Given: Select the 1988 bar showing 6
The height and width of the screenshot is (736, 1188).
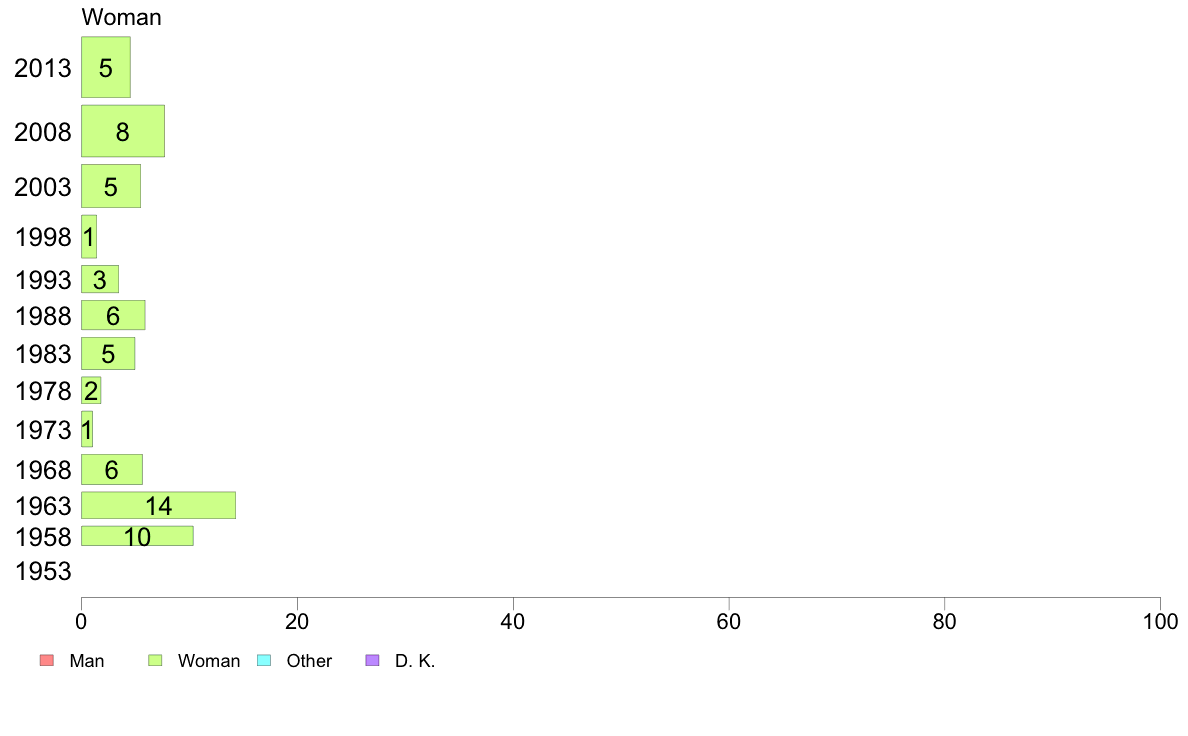Looking at the screenshot, I should point(113,315).
